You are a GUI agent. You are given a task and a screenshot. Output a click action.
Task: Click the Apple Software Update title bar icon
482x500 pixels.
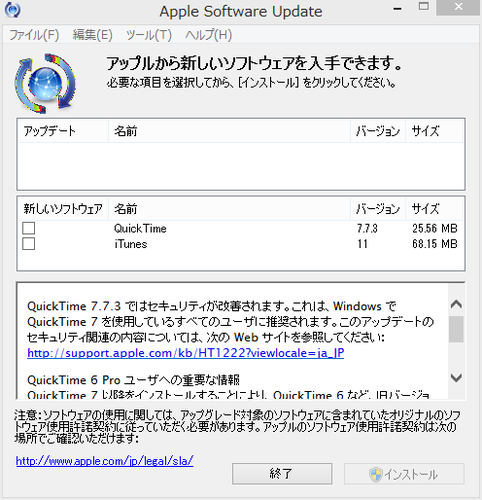[13, 9]
